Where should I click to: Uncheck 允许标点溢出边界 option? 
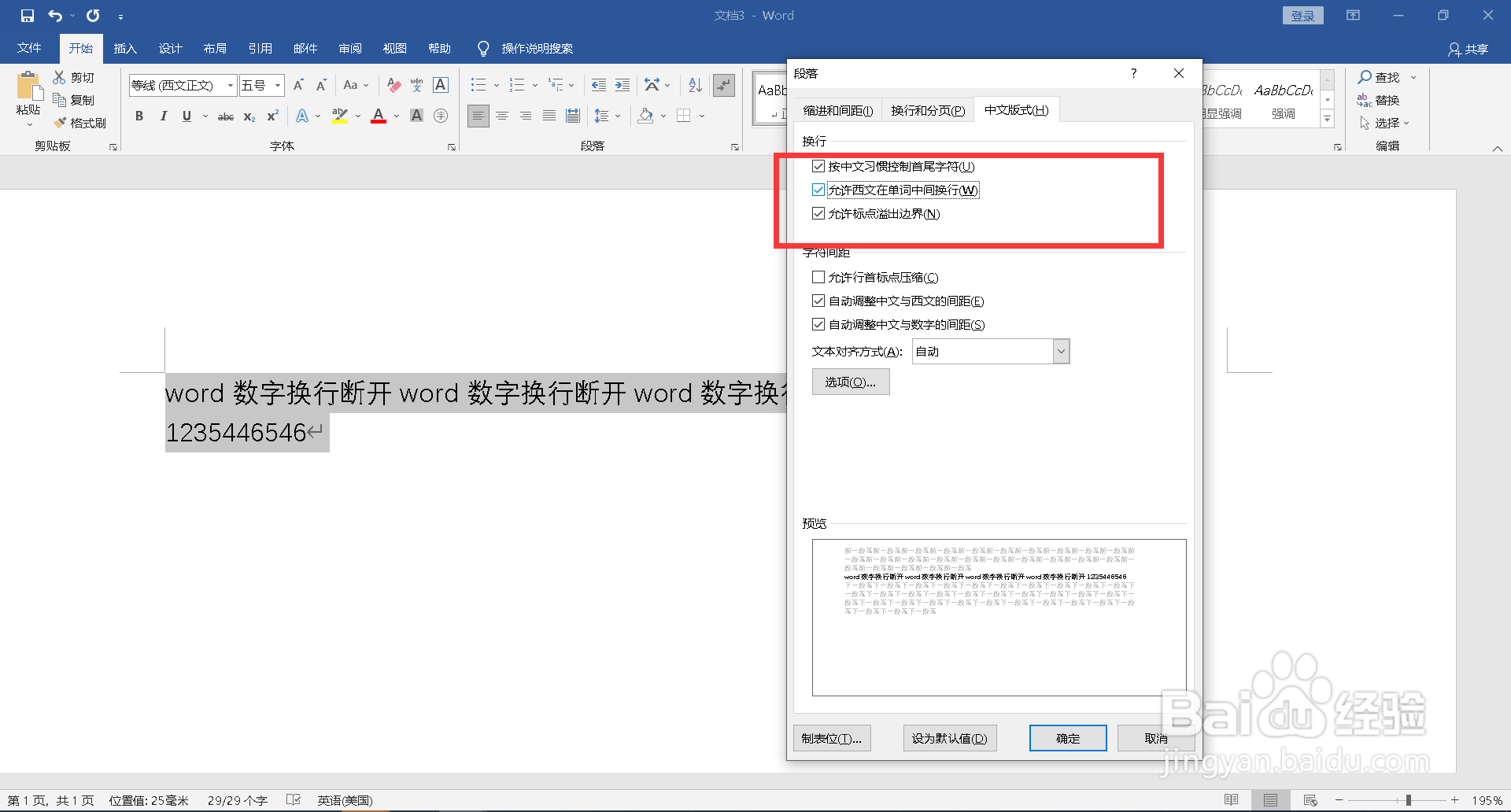coord(818,213)
